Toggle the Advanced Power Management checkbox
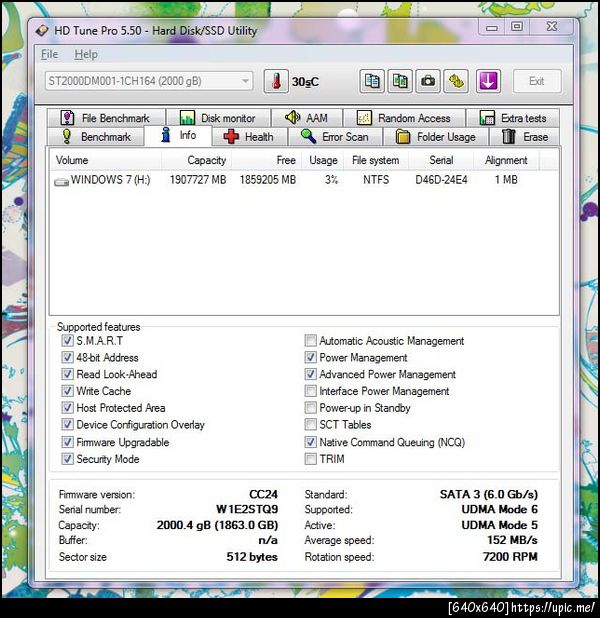This screenshot has height=618, width=600. 311,374
